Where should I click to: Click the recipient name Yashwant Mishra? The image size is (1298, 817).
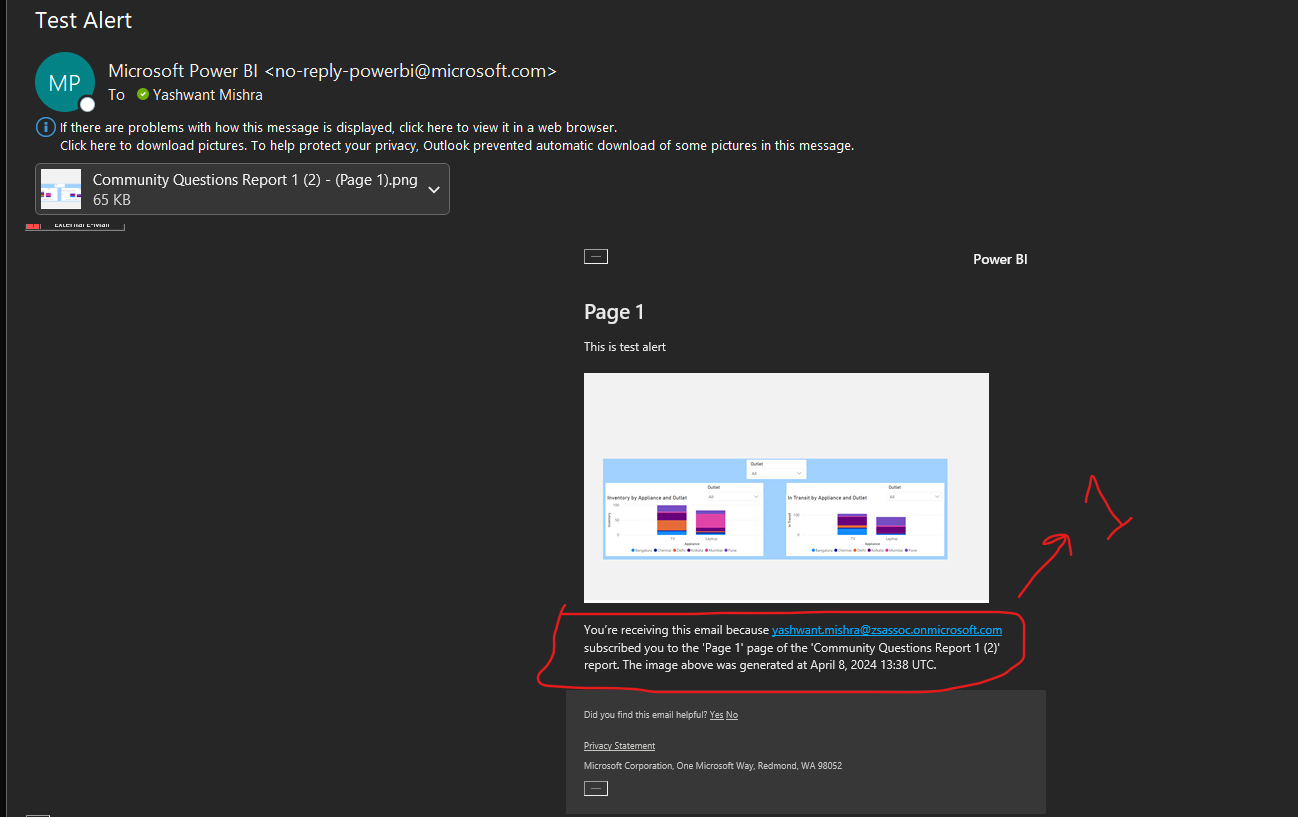click(208, 95)
